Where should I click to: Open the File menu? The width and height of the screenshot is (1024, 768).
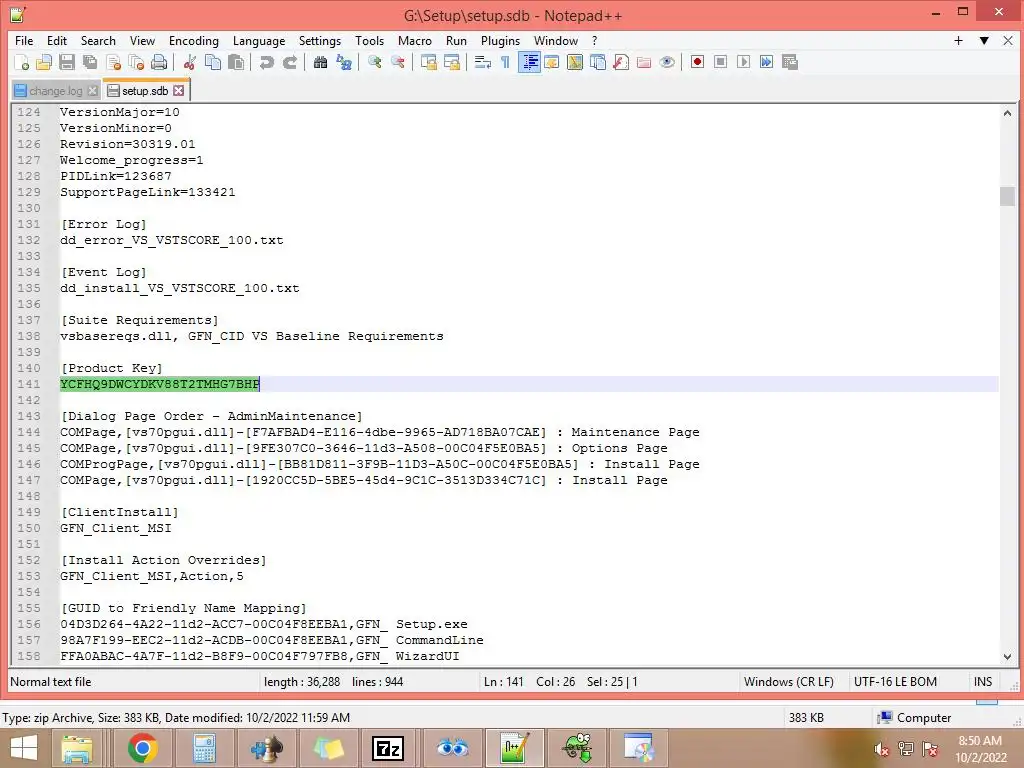click(x=24, y=40)
